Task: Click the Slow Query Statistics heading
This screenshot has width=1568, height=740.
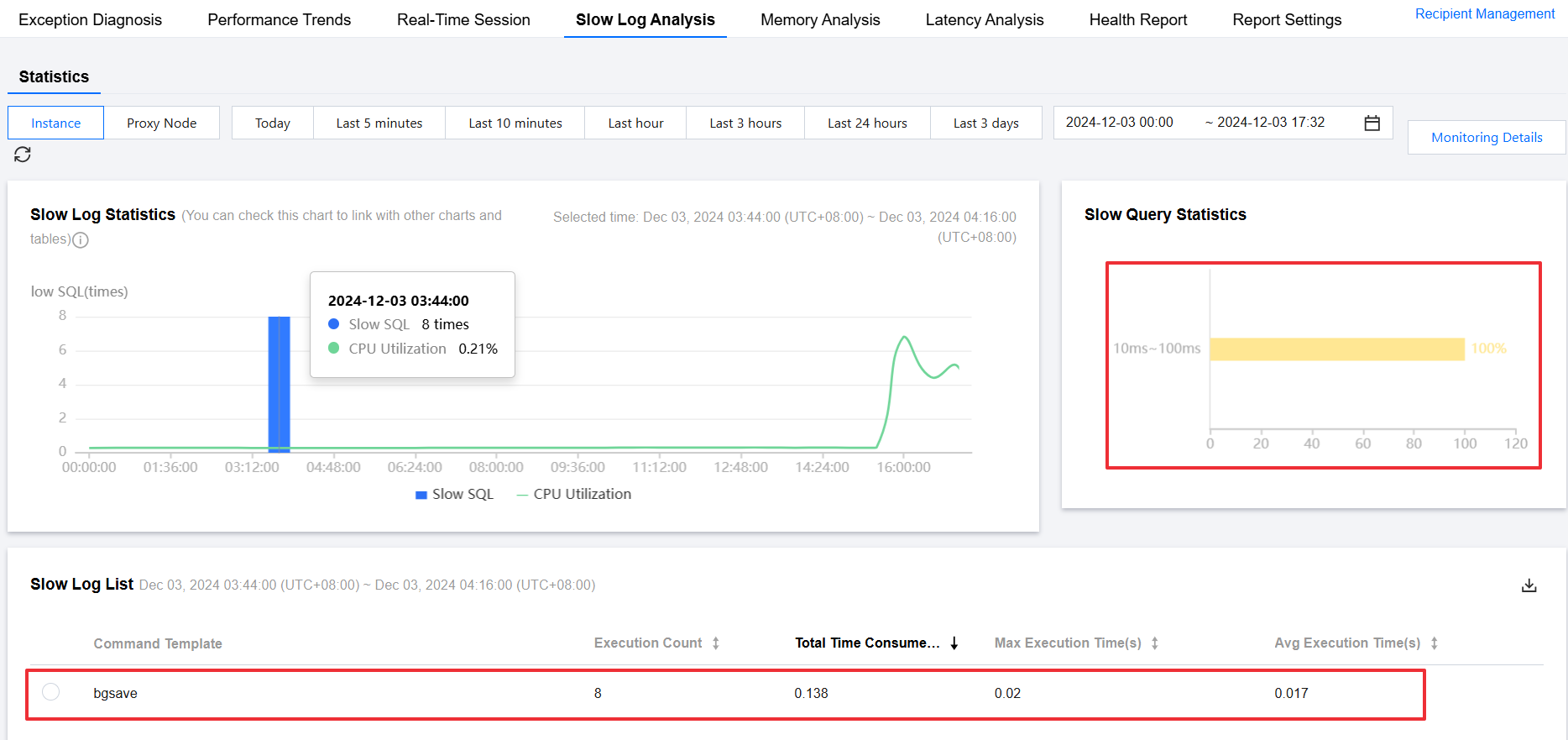Action: pos(1165,215)
